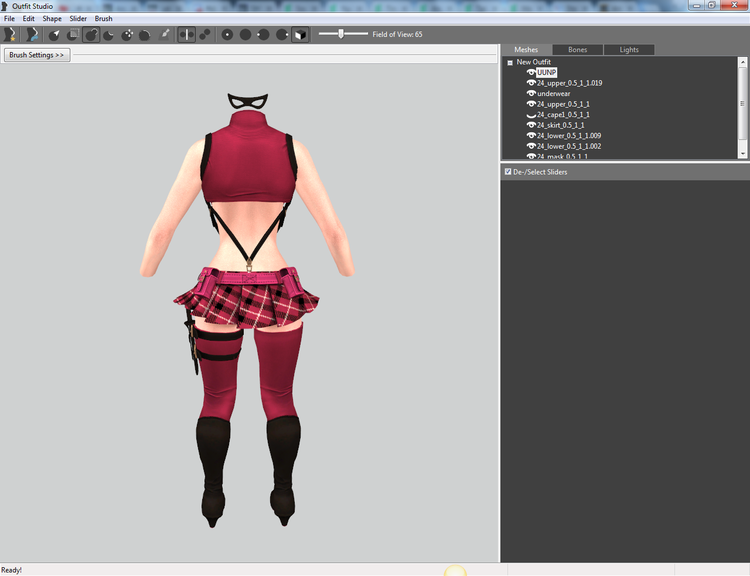
Task: Switch to right view icon
Action: coord(282,34)
